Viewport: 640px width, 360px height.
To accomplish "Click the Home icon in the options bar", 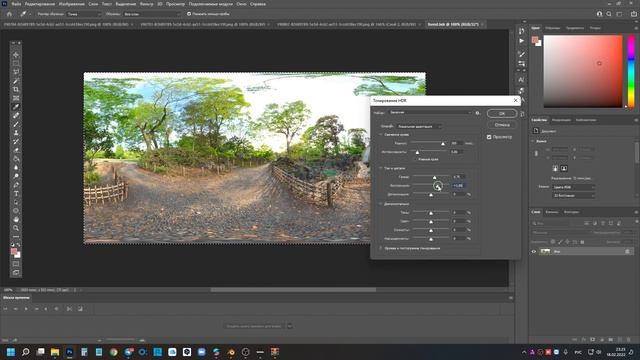I will pyautogui.click(x=9, y=14).
